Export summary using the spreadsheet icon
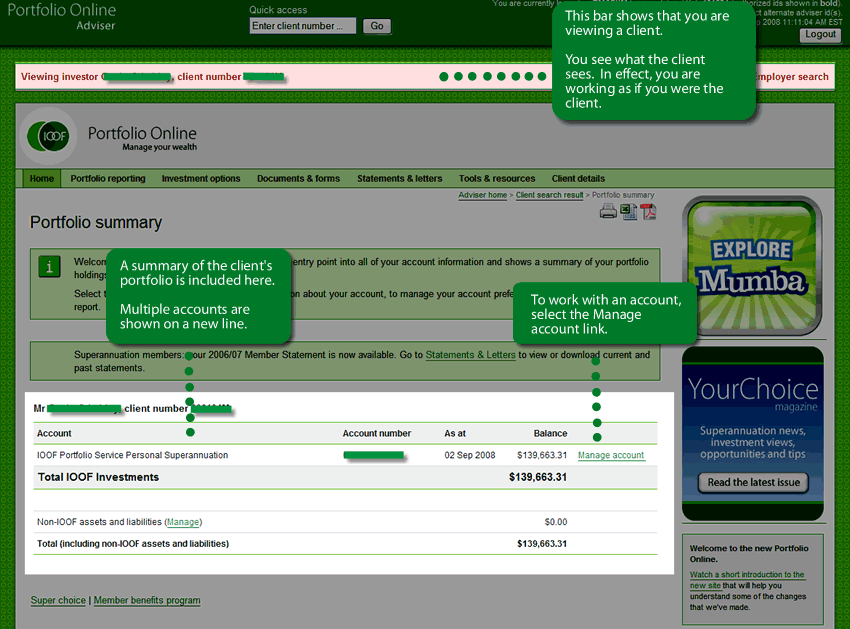Image resolution: width=850 pixels, height=629 pixels. pyautogui.click(x=629, y=211)
